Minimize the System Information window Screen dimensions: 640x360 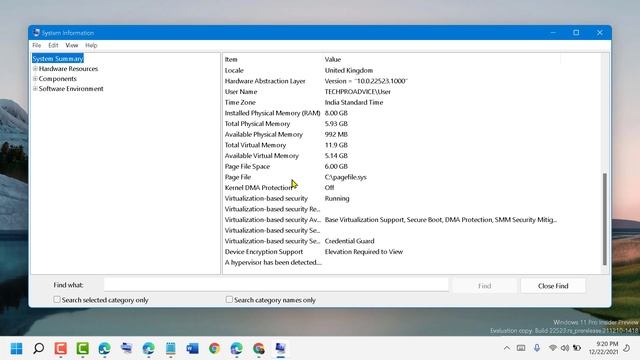coord(553,33)
